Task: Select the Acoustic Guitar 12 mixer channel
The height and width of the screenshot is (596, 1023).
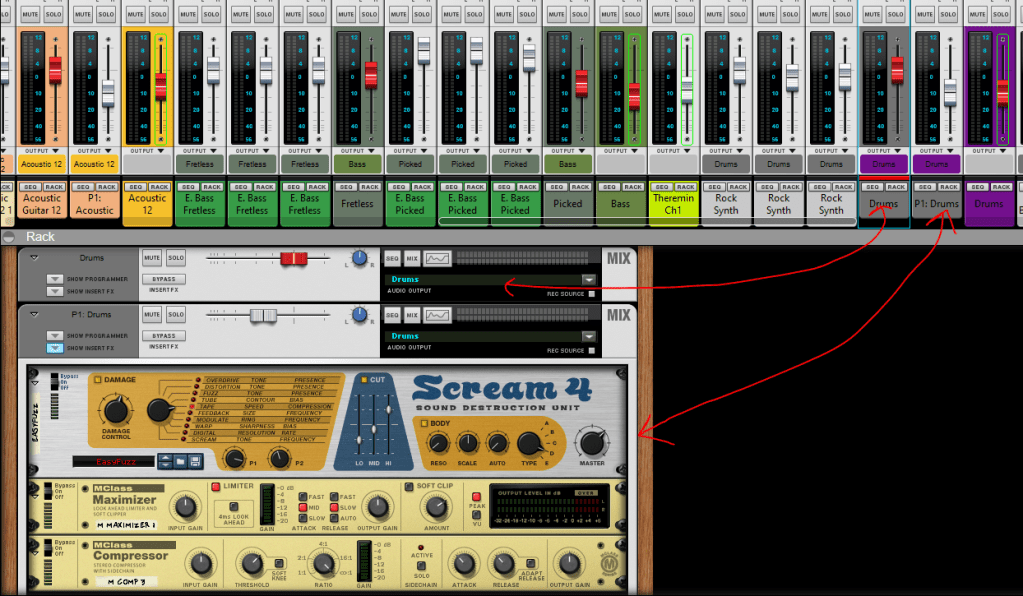Action: pos(42,204)
